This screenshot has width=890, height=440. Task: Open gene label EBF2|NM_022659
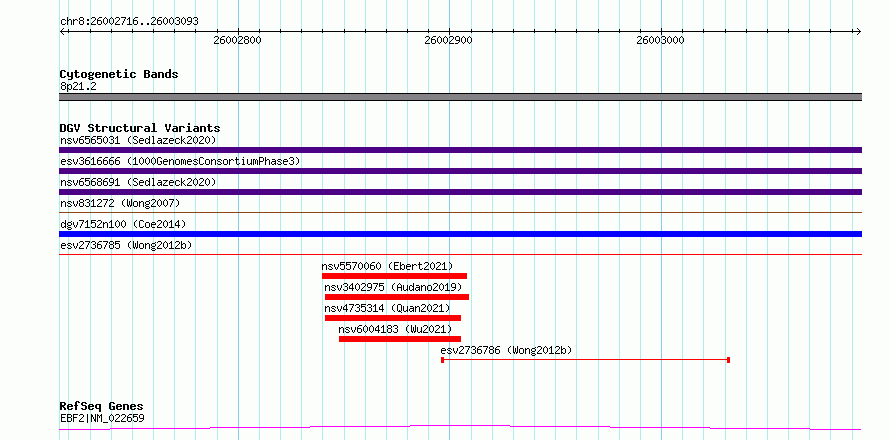102,419
